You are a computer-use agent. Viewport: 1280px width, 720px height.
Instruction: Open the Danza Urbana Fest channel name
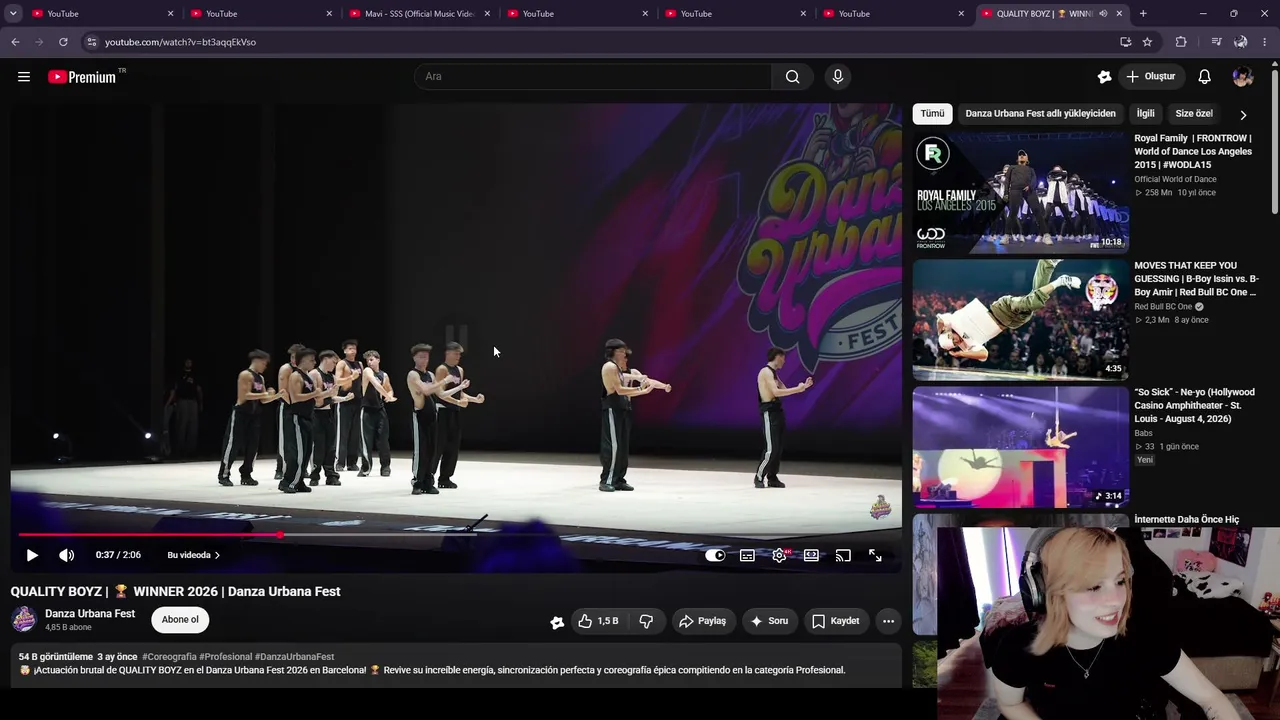tap(90, 614)
